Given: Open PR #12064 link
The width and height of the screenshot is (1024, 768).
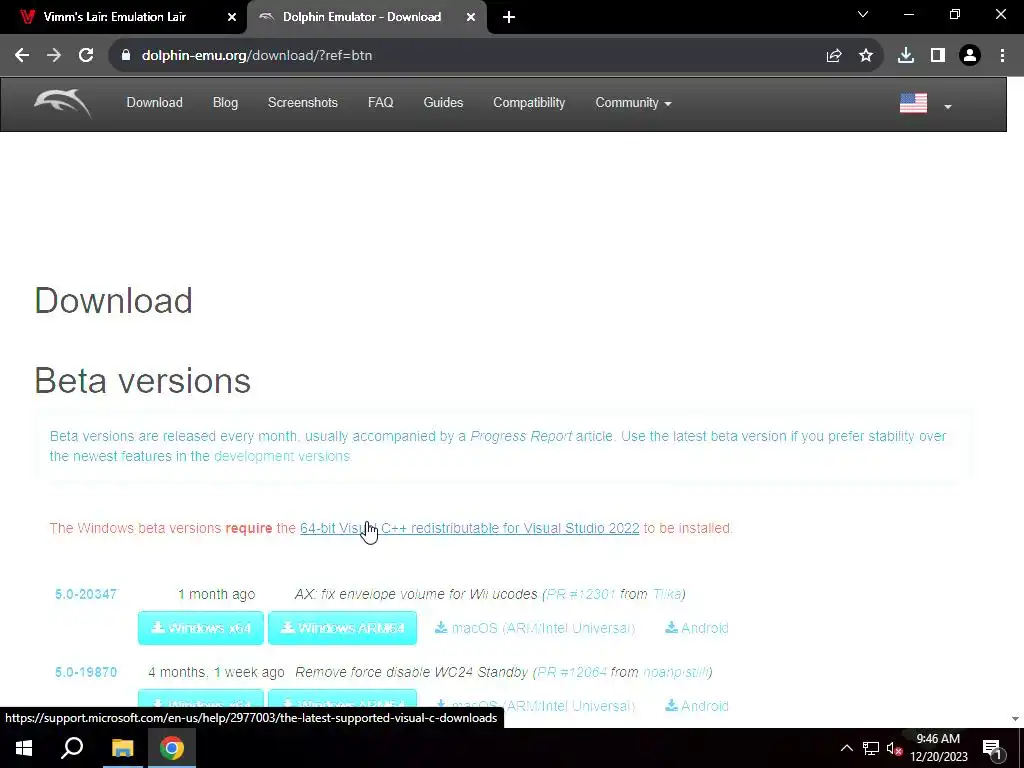Looking at the screenshot, I should tap(571, 672).
